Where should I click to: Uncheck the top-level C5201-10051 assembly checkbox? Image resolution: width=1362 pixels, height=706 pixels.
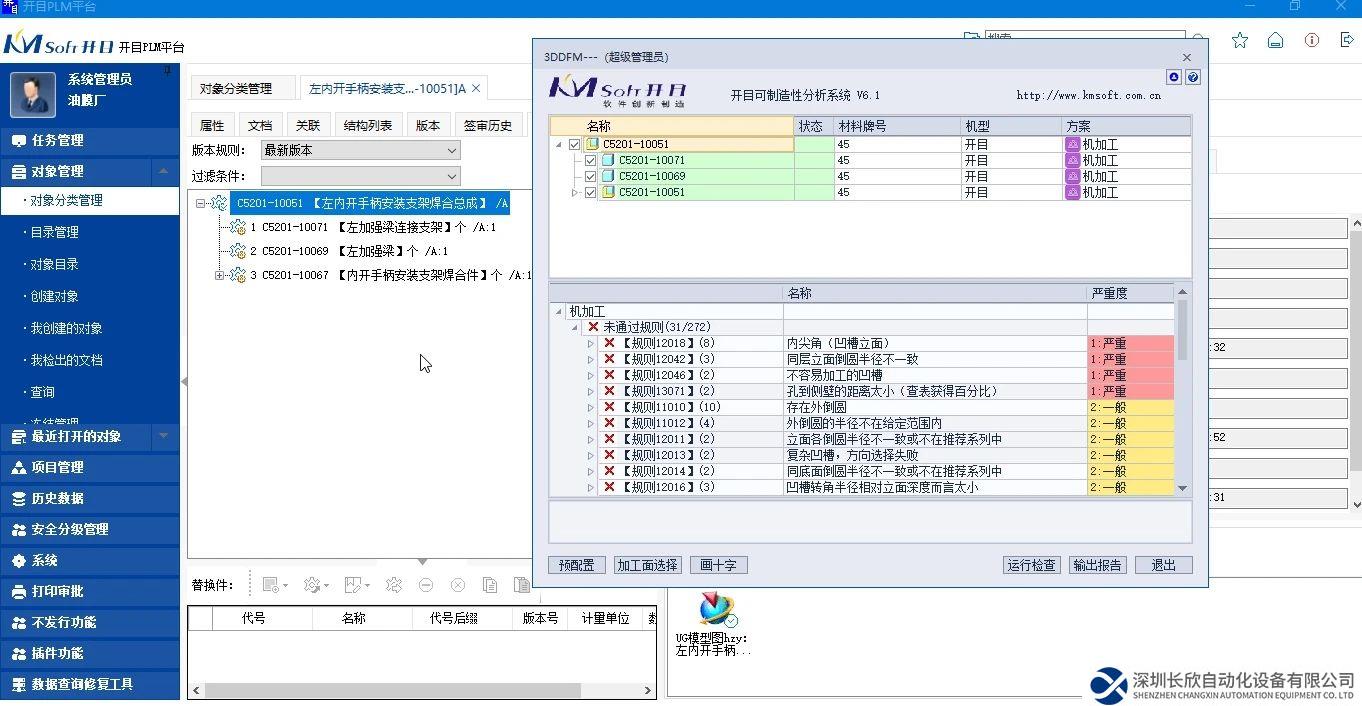point(574,144)
